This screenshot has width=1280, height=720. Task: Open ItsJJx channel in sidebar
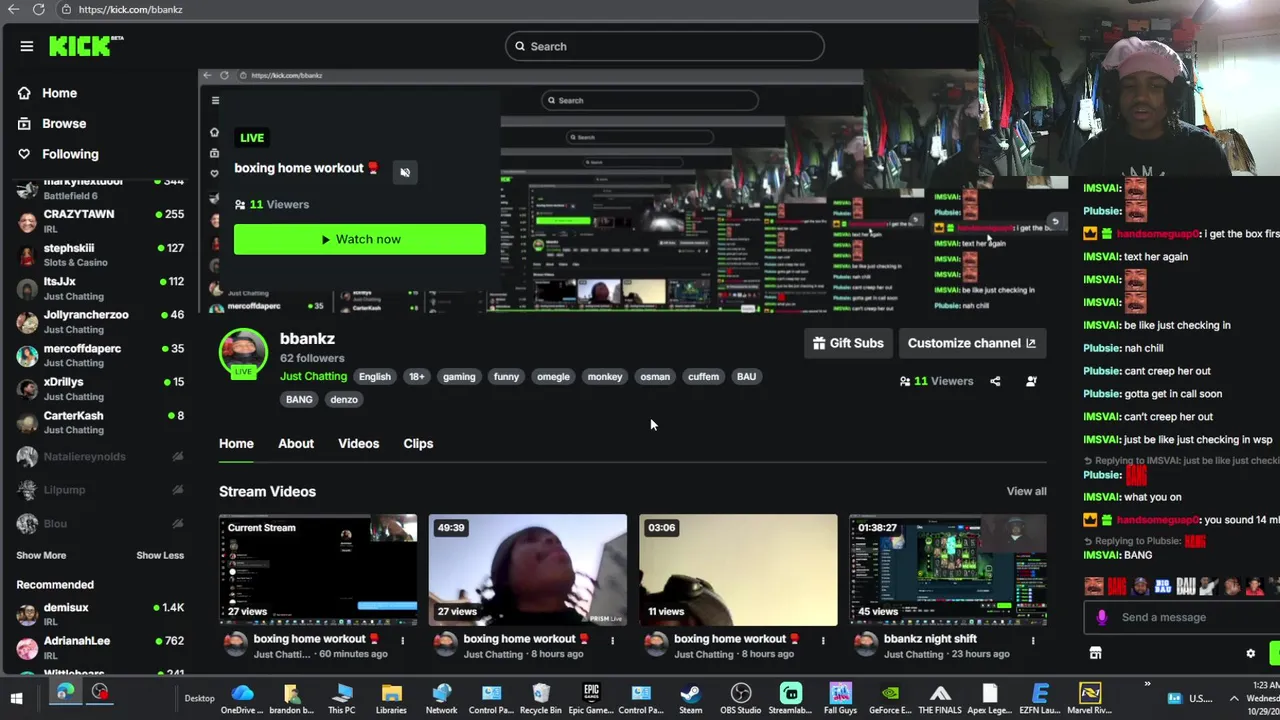(100, 288)
